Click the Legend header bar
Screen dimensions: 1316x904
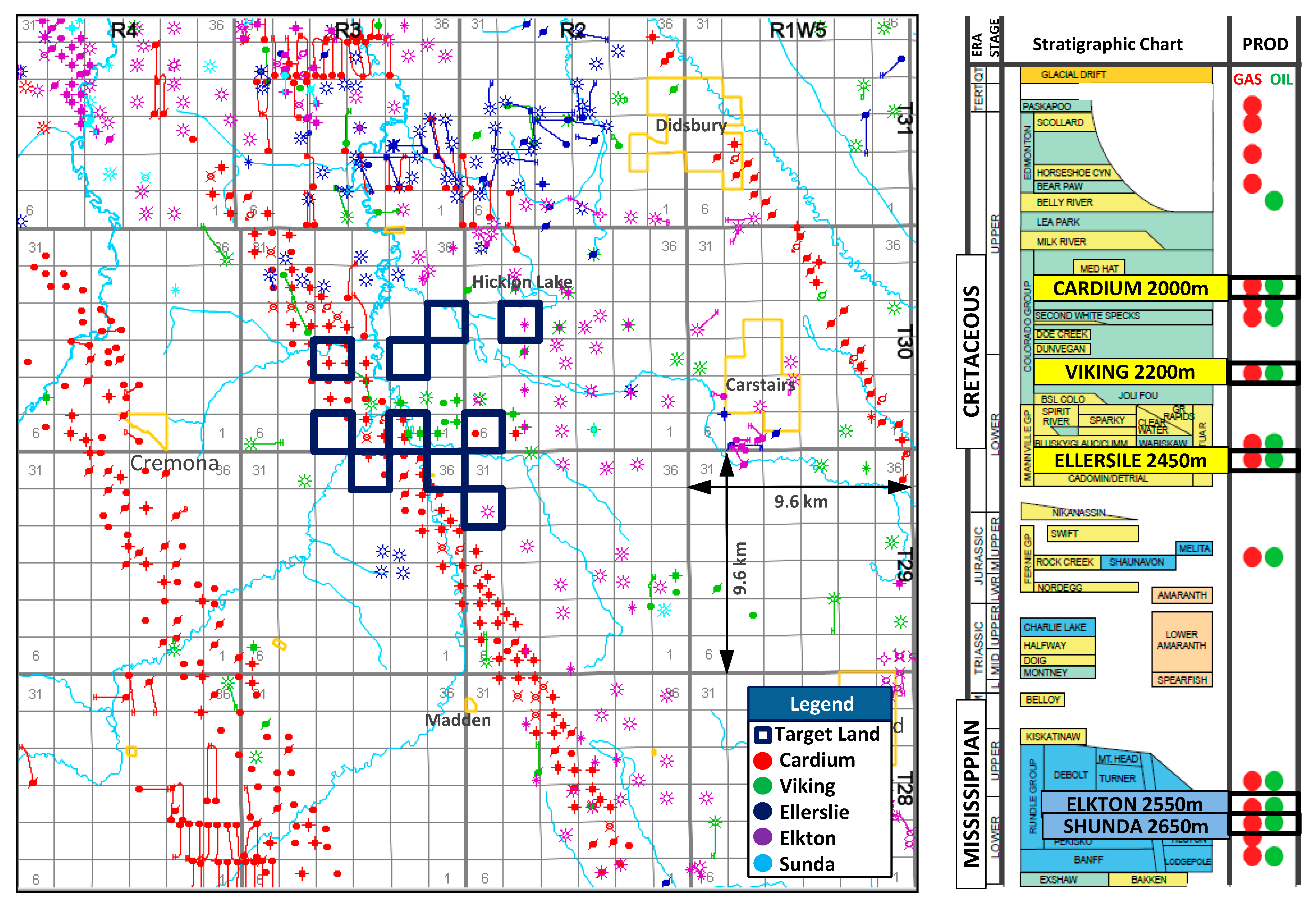pos(821,704)
